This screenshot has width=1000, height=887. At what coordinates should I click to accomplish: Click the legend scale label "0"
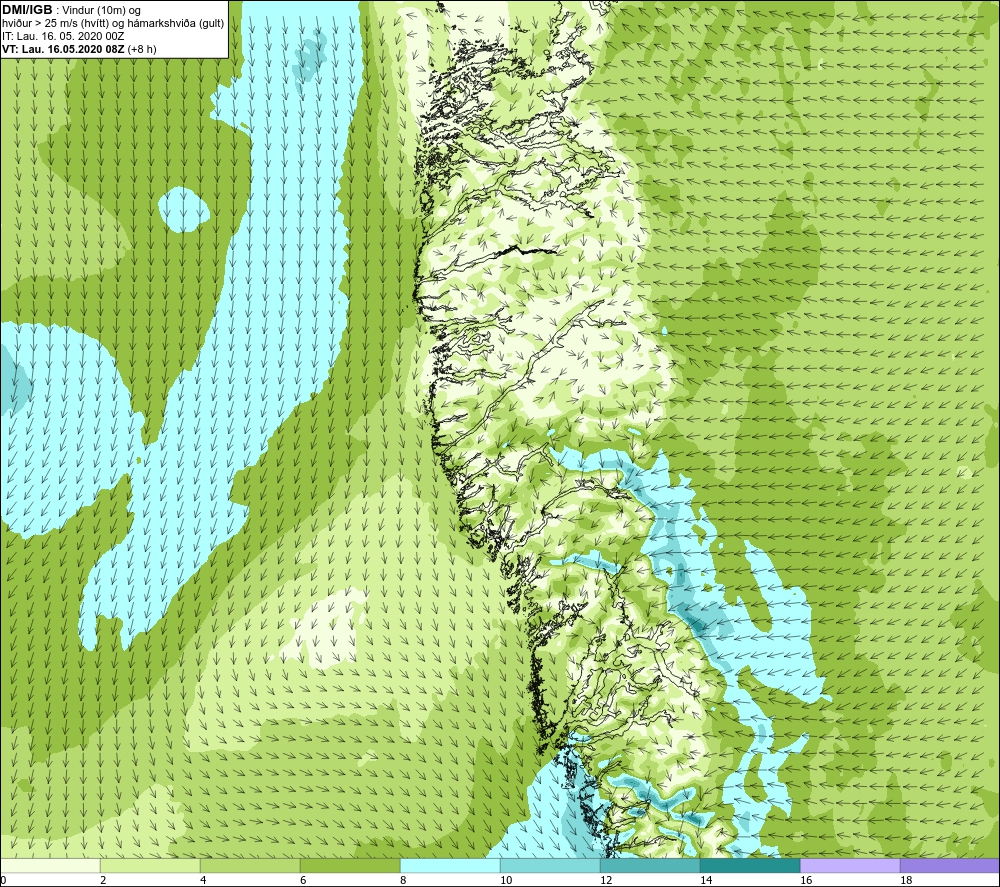click(x=3, y=881)
